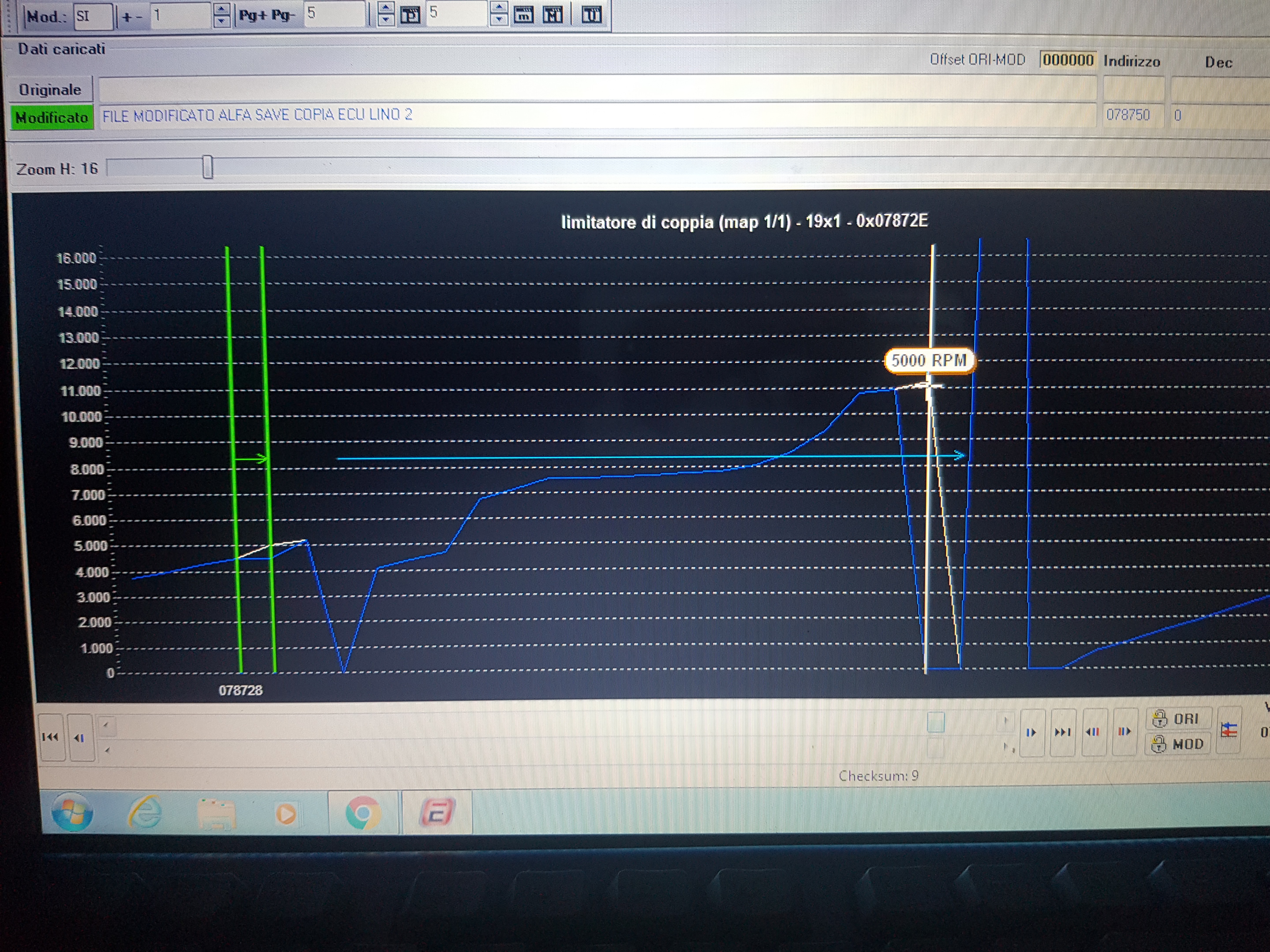Select the green Modificato file button

pos(52,118)
